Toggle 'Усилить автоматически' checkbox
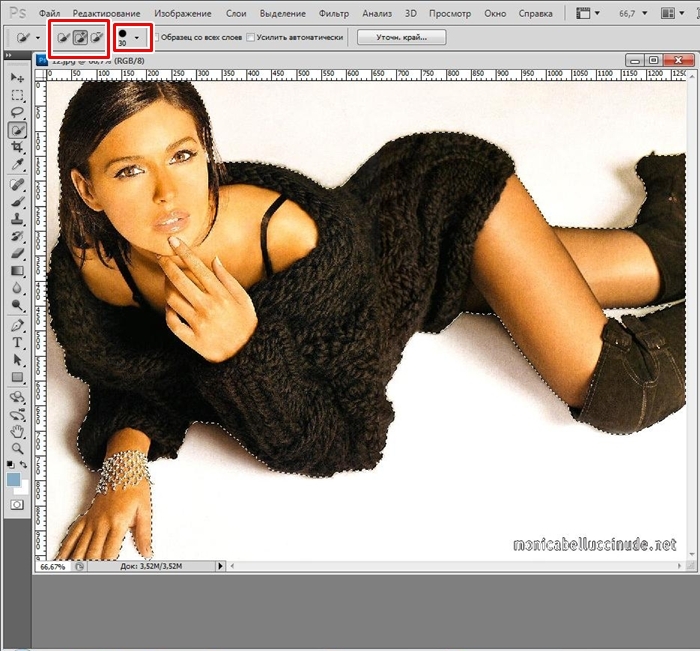This screenshot has height=651, width=700. point(250,37)
